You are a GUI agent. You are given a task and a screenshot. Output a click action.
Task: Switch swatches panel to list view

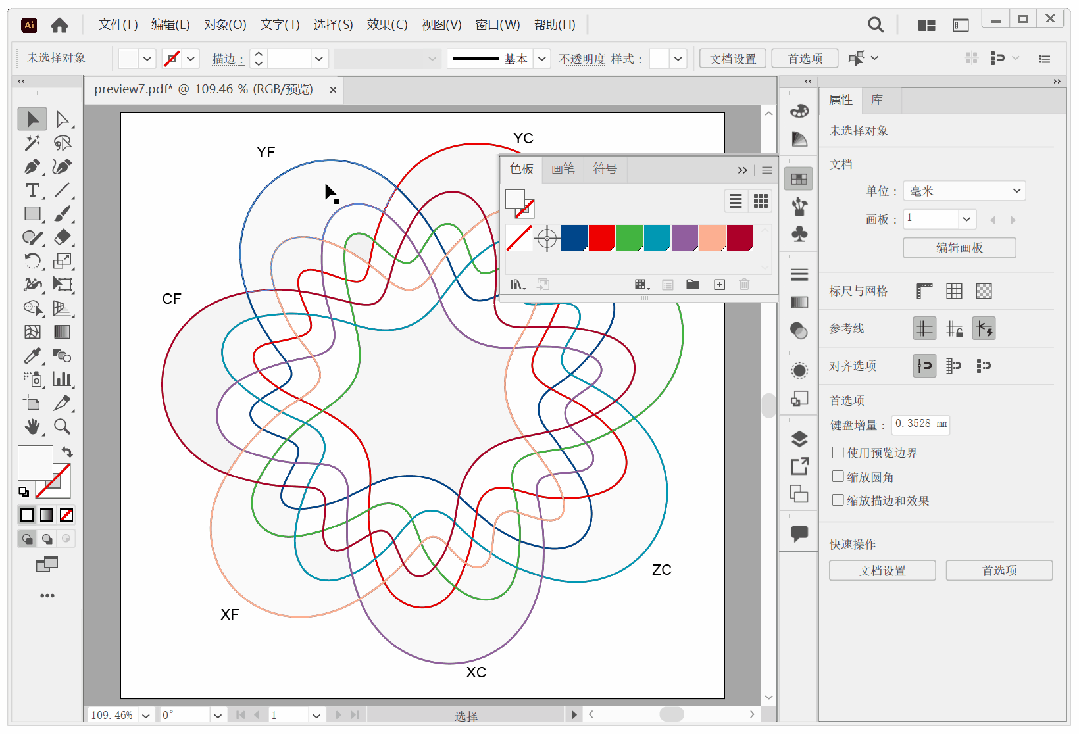click(x=736, y=201)
